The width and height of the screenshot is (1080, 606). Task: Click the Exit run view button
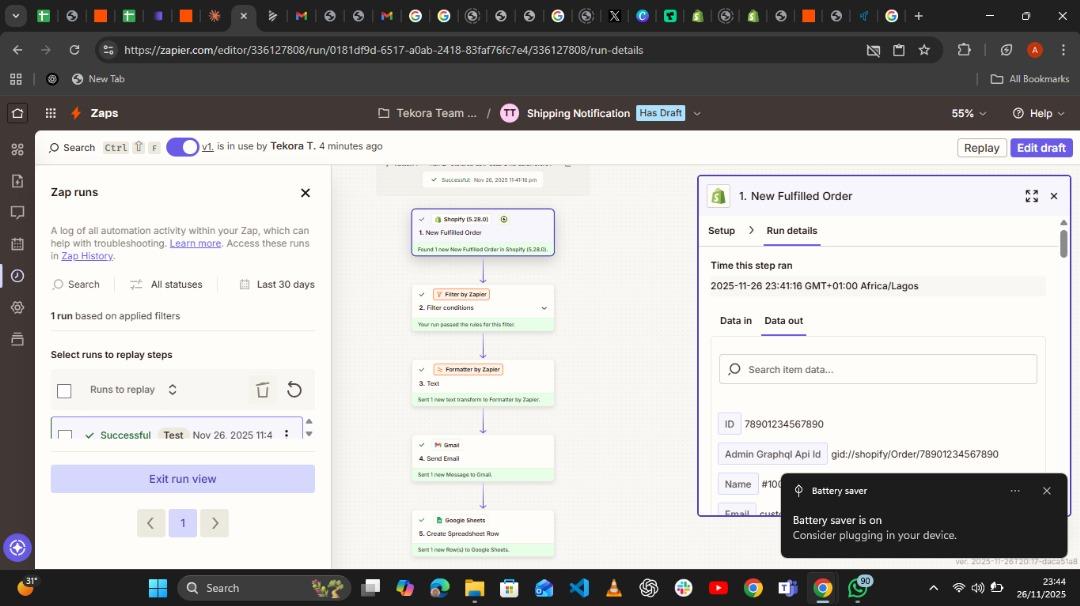[x=183, y=479]
